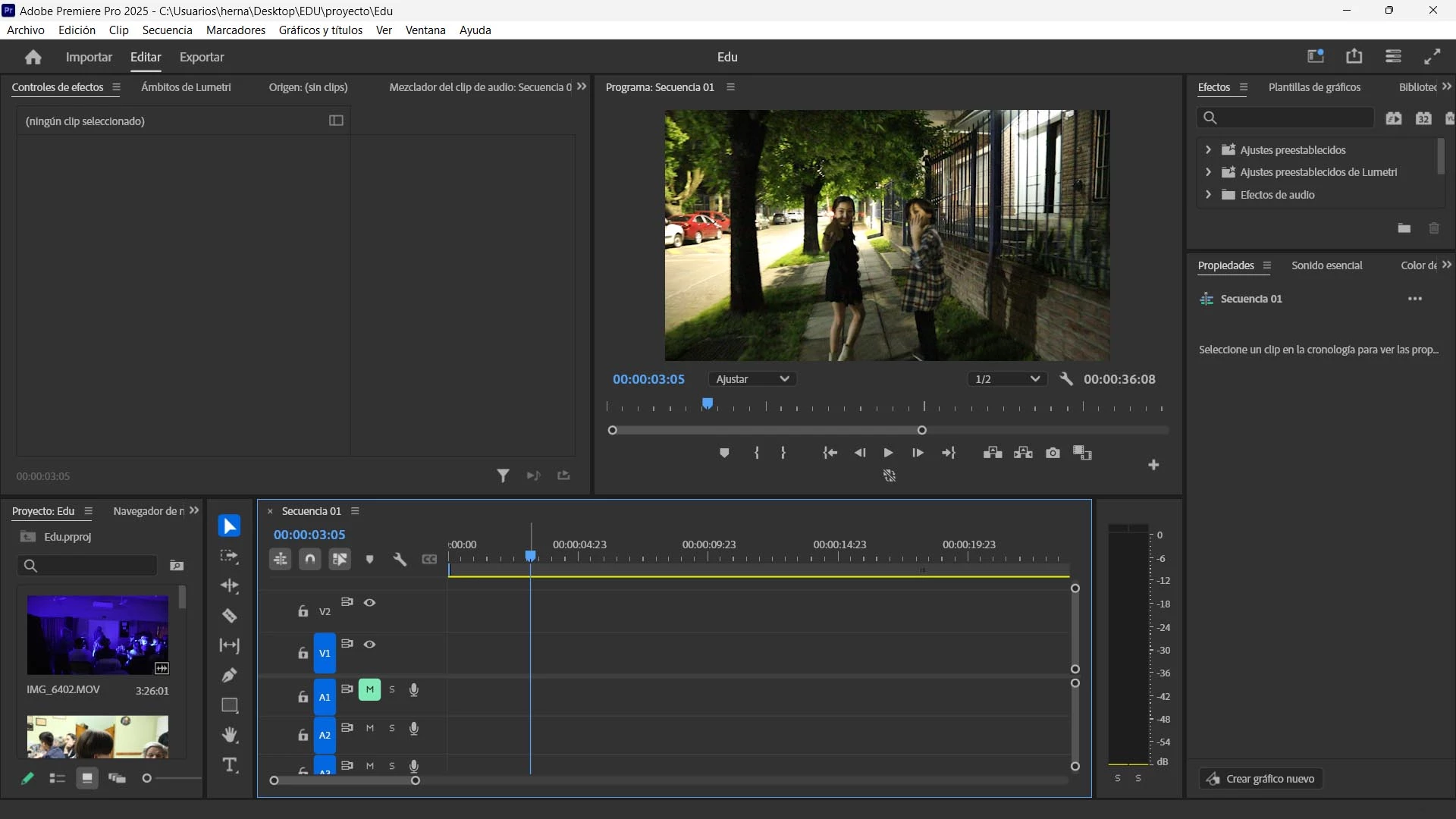Select the Ripple Edit tool
The height and width of the screenshot is (819, 1456).
pyautogui.click(x=229, y=585)
